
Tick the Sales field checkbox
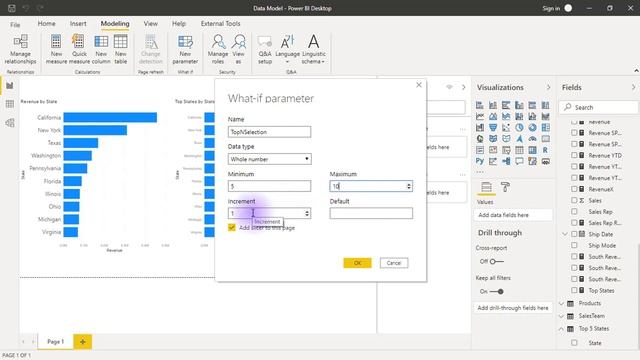(574, 200)
